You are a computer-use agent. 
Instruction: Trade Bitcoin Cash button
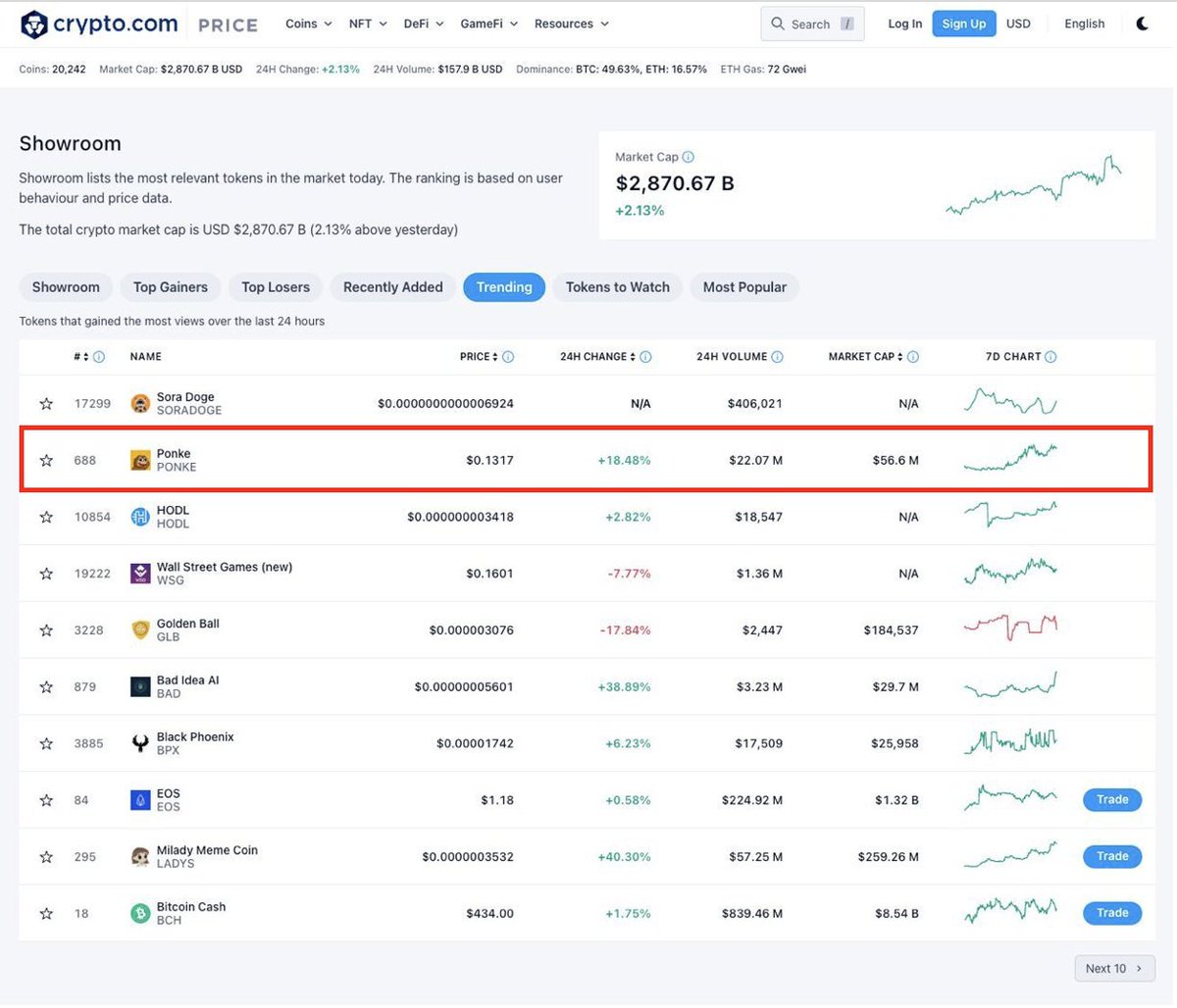pyautogui.click(x=1112, y=914)
